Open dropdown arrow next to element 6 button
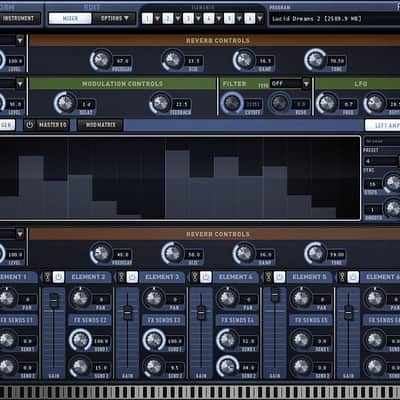Image resolution: width=400 pixels, height=400 pixels. click(x=260, y=18)
